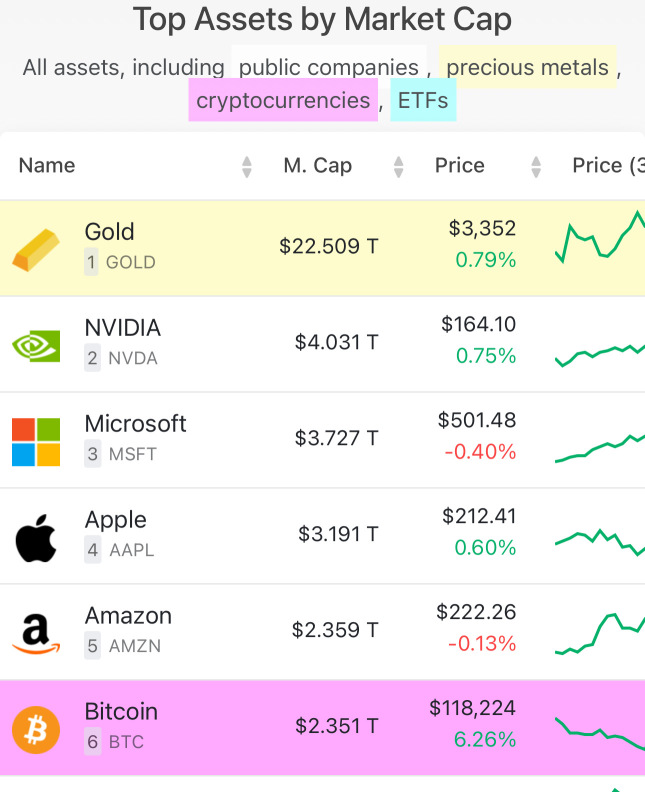The height and width of the screenshot is (792, 645).
Task: Click the NVIDIA logo icon
Action: point(36,345)
